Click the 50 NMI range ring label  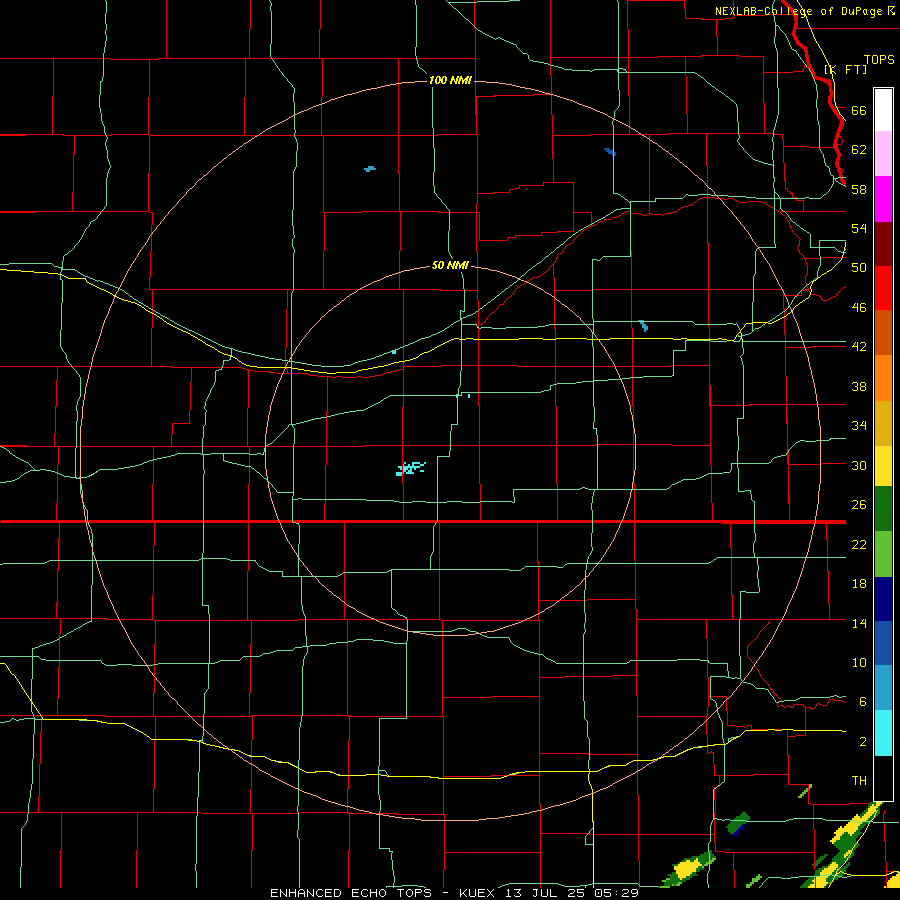pos(450,266)
